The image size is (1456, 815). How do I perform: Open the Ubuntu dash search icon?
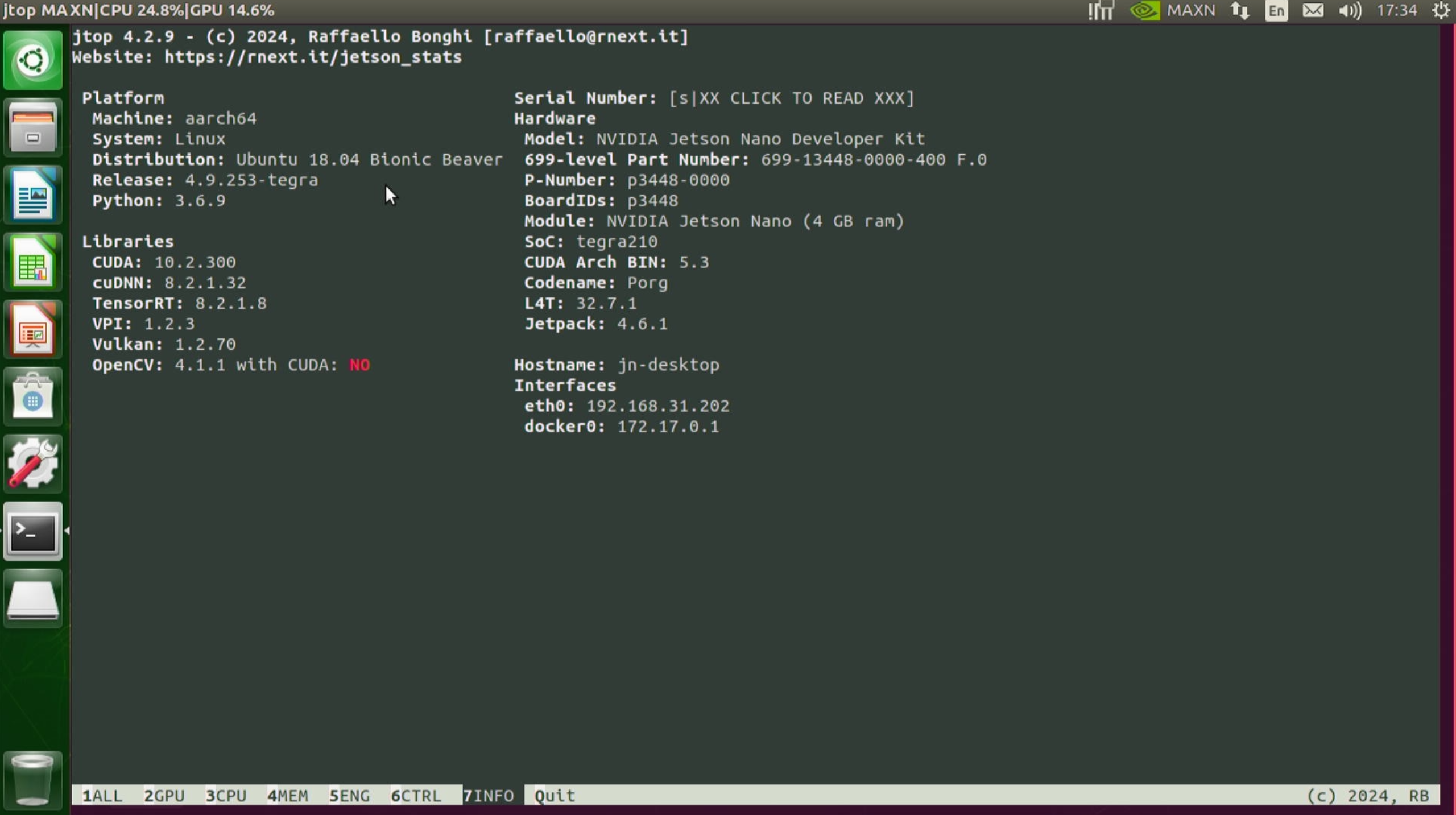(32, 60)
